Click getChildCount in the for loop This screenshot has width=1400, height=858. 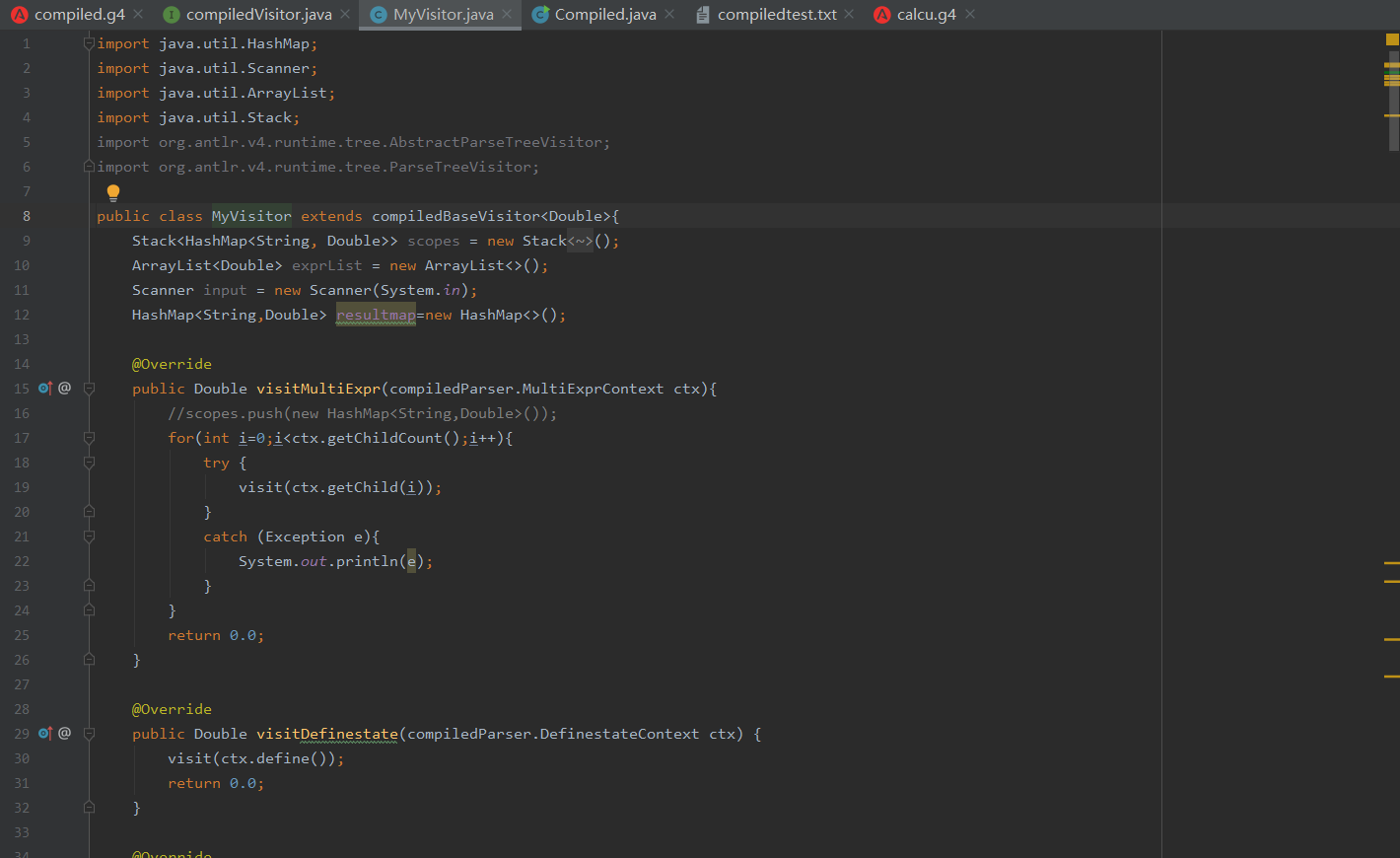[385, 438]
